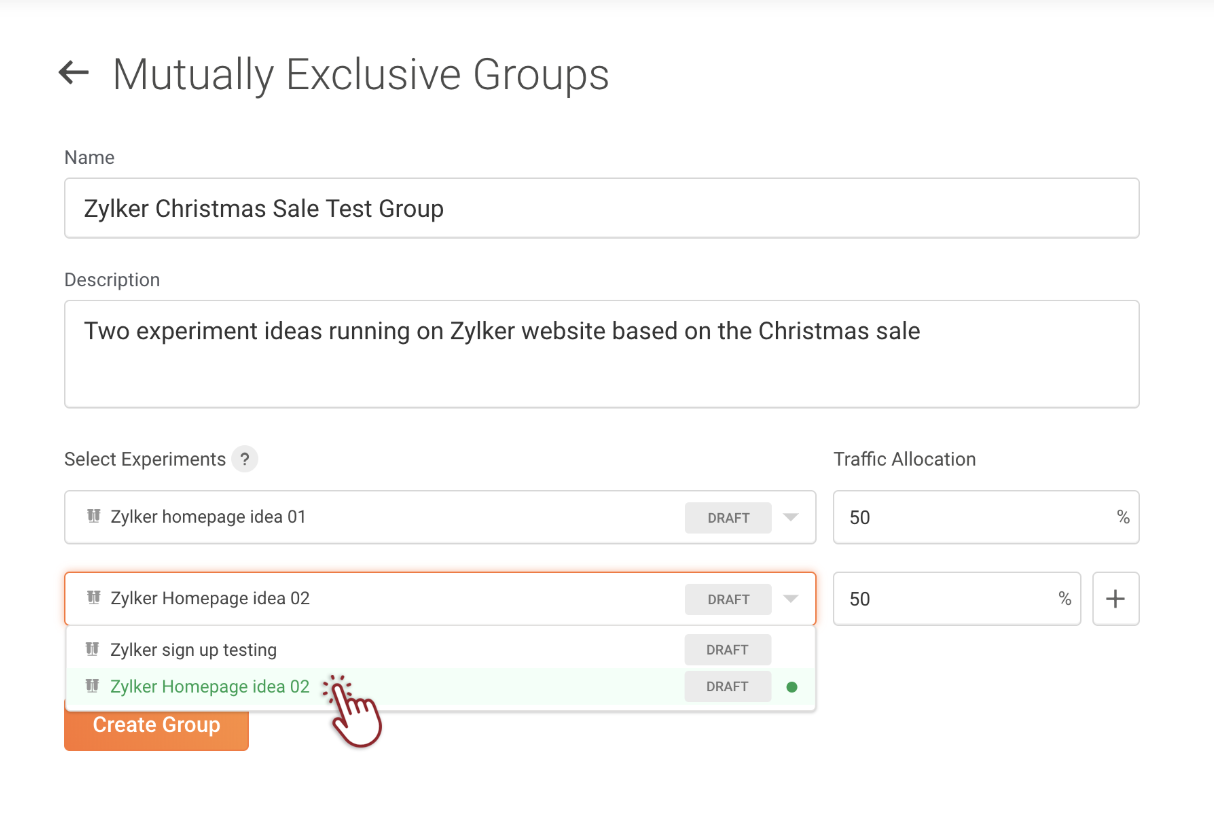Click green selected dot indicator
The width and height of the screenshot is (1214, 840).
coord(792,687)
